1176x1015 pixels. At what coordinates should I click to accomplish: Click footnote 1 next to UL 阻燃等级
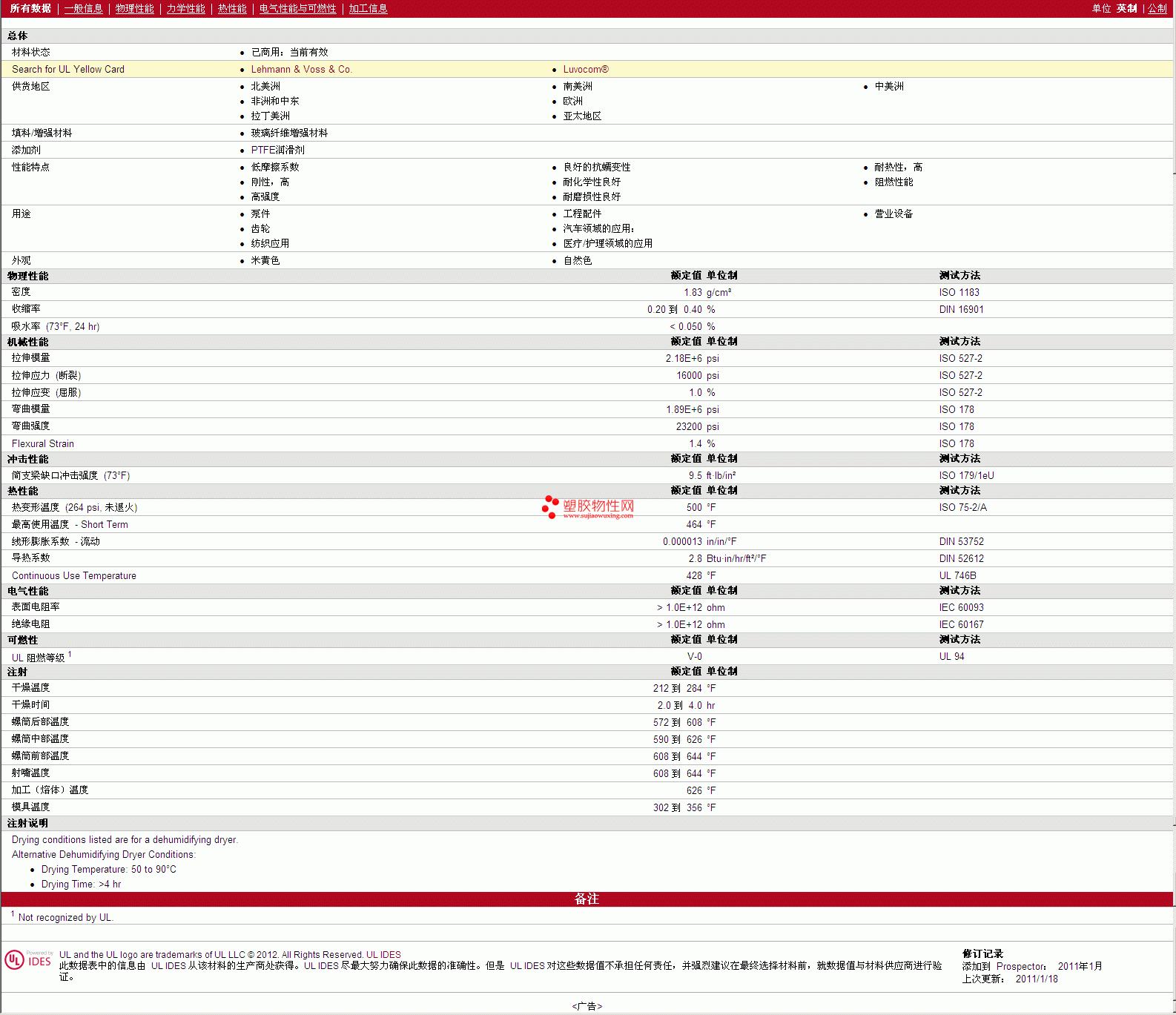tap(70, 655)
